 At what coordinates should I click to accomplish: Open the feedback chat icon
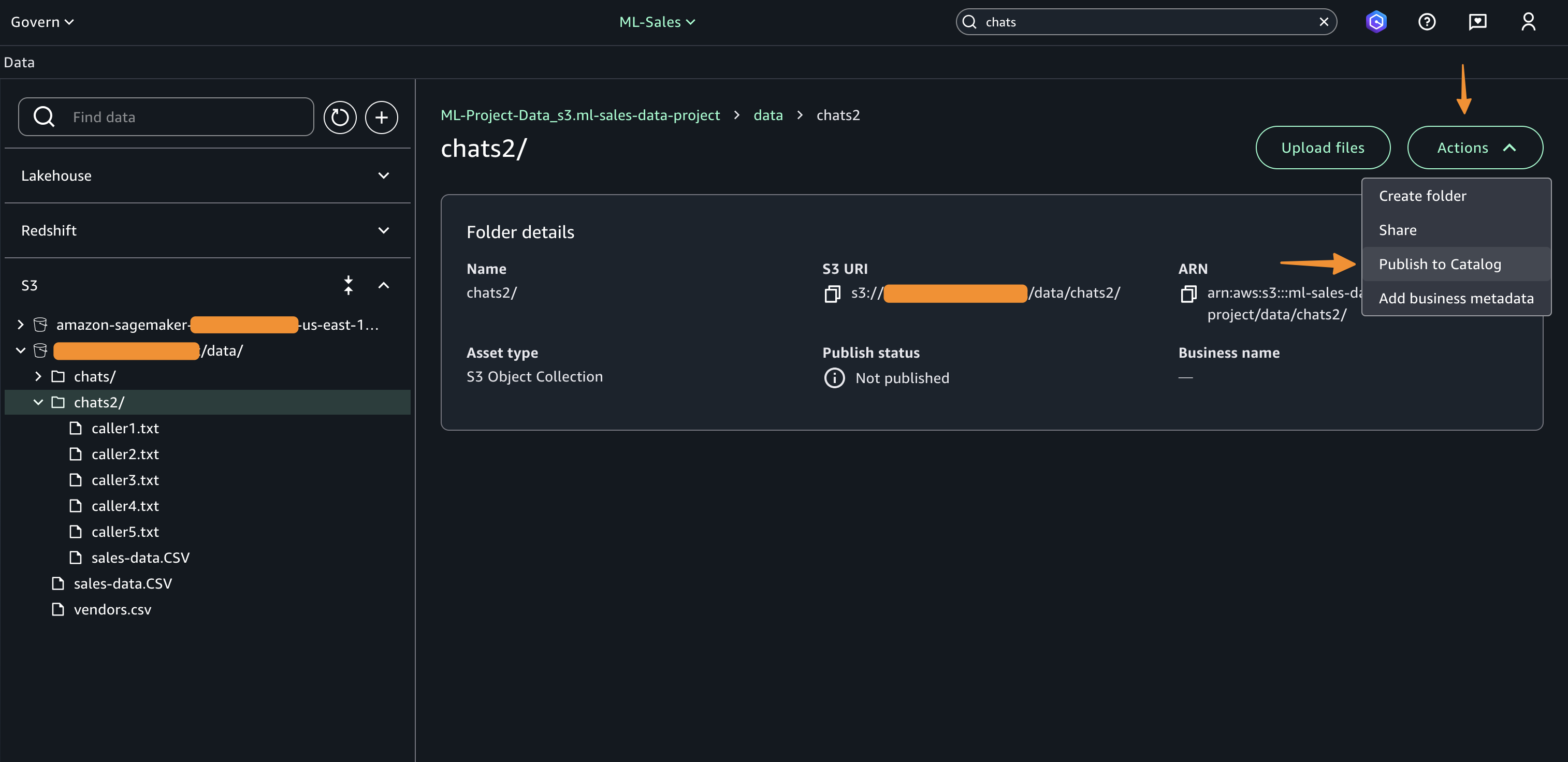[x=1477, y=23]
